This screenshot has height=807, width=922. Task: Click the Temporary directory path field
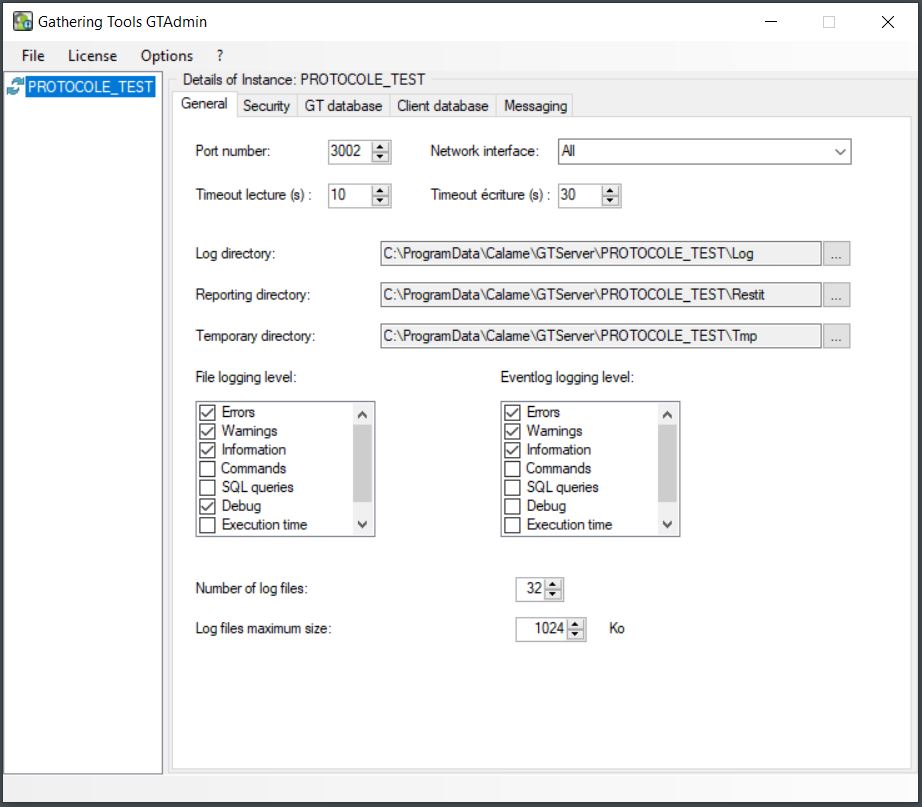coord(600,336)
